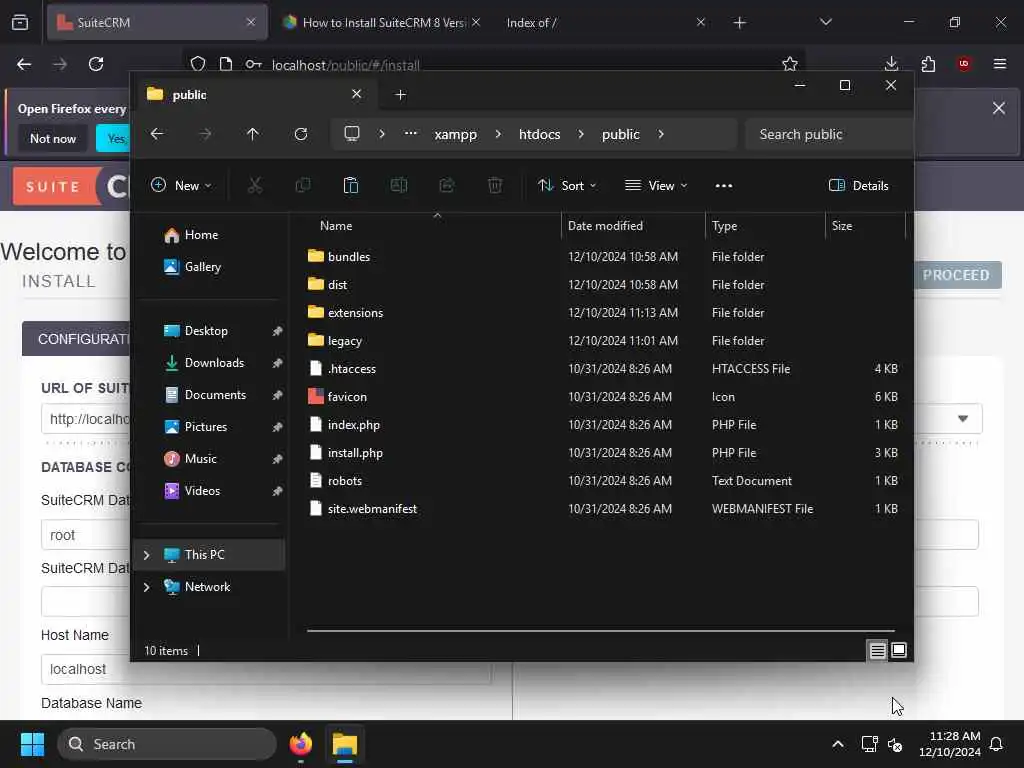1024x768 pixels.
Task: Add a new File Explorer tab
Action: (x=400, y=95)
